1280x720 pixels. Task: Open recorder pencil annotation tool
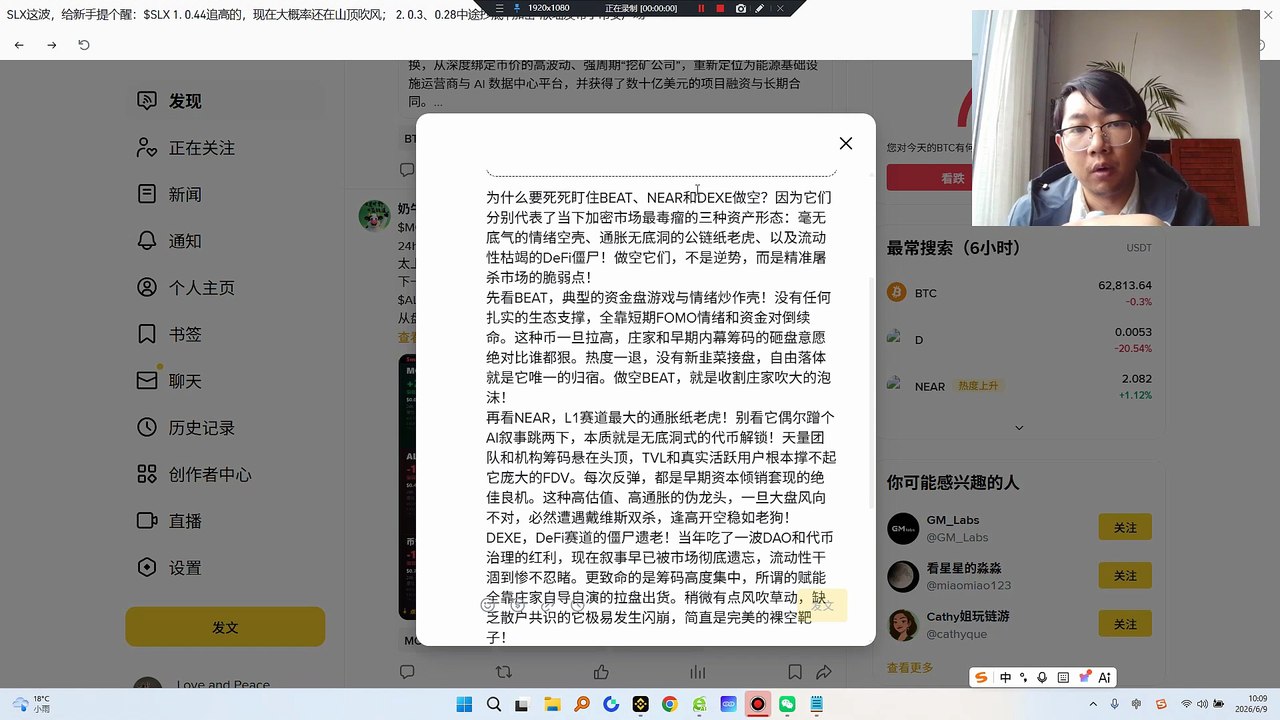coord(760,8)
